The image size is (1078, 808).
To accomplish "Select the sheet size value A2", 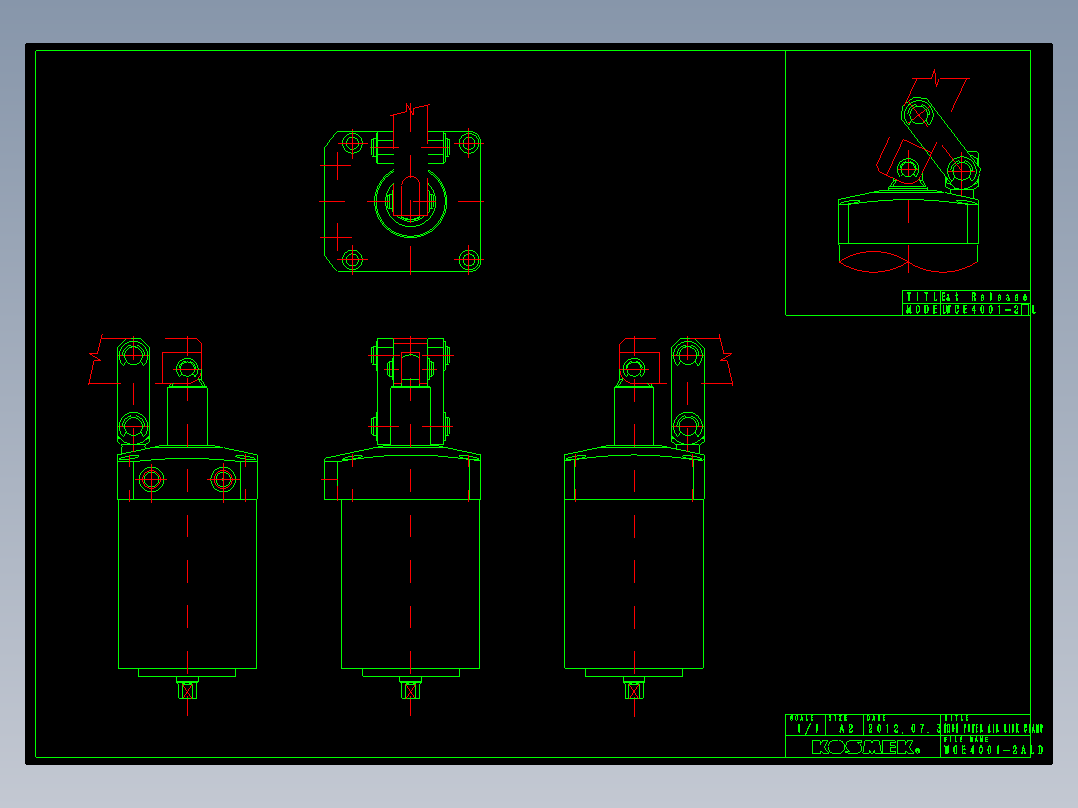I will pyautogui.click(x=846, y=728).
